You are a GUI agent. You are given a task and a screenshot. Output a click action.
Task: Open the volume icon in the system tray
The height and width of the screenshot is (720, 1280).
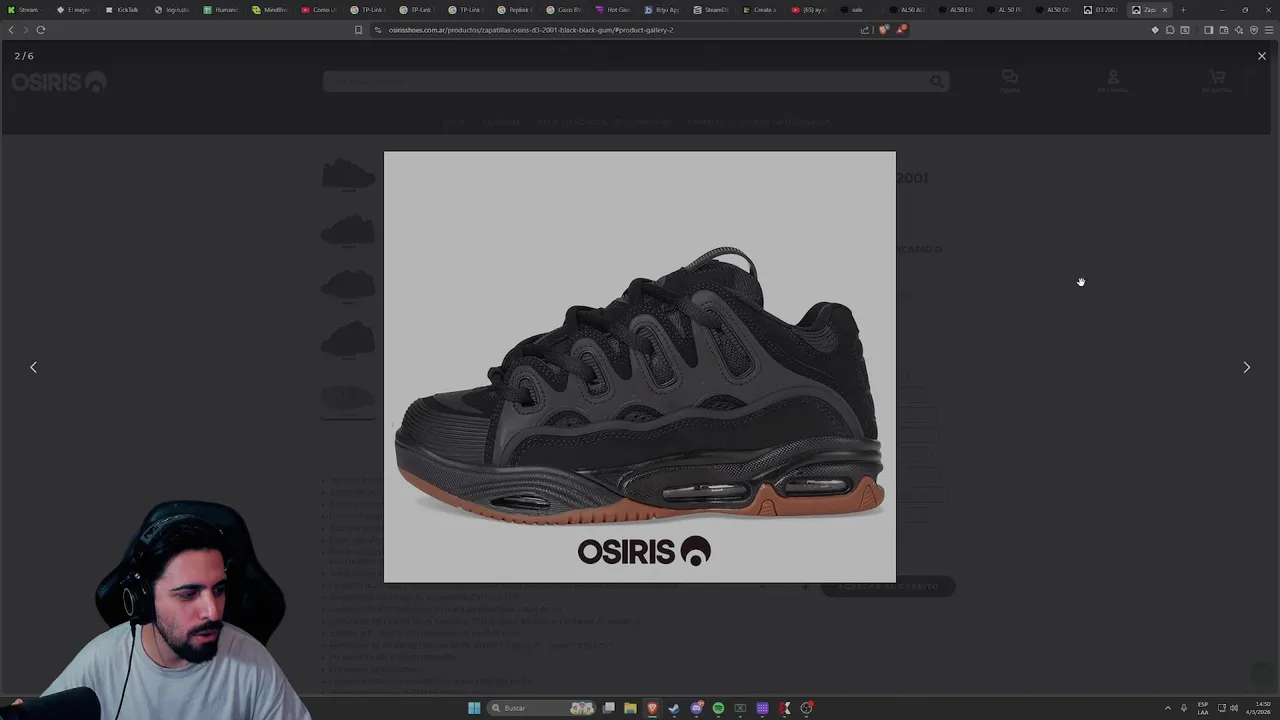point(1234,708)
